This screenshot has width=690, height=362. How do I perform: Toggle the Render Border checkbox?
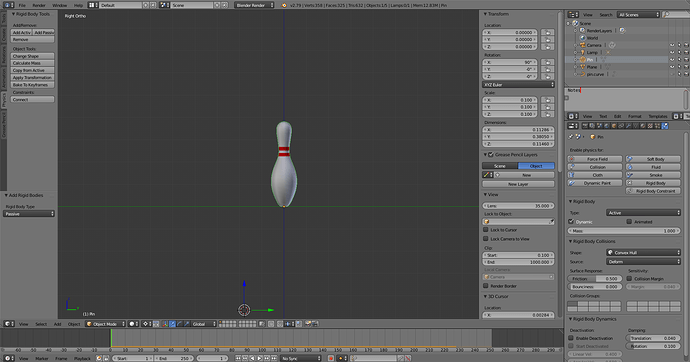(x=486, y=286)
